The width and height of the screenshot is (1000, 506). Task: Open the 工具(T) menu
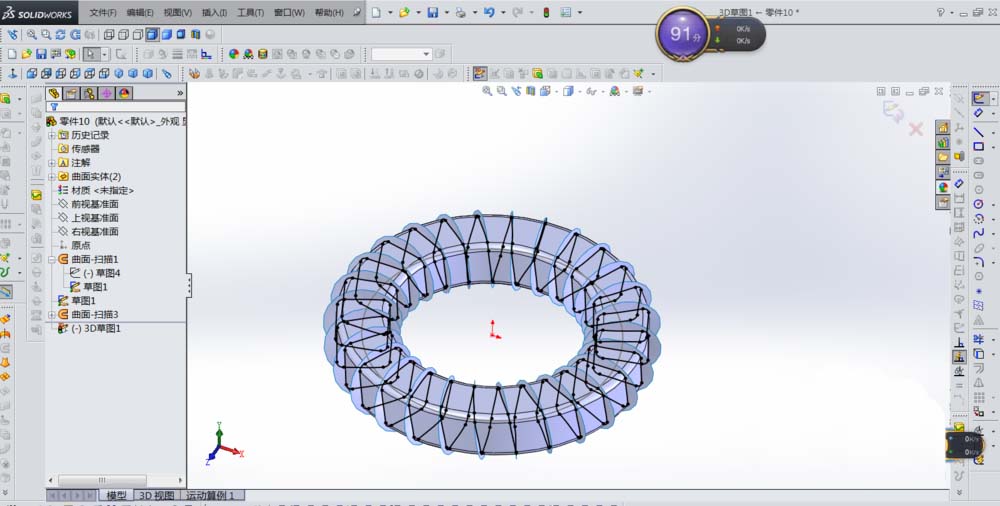click(x=250, y=12)
